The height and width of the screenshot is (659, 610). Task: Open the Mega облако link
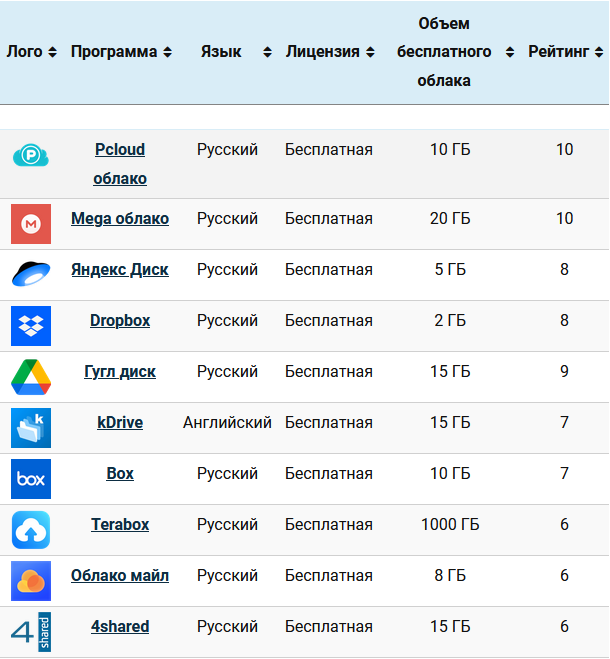pyautogui.click(x=120, y=218)
